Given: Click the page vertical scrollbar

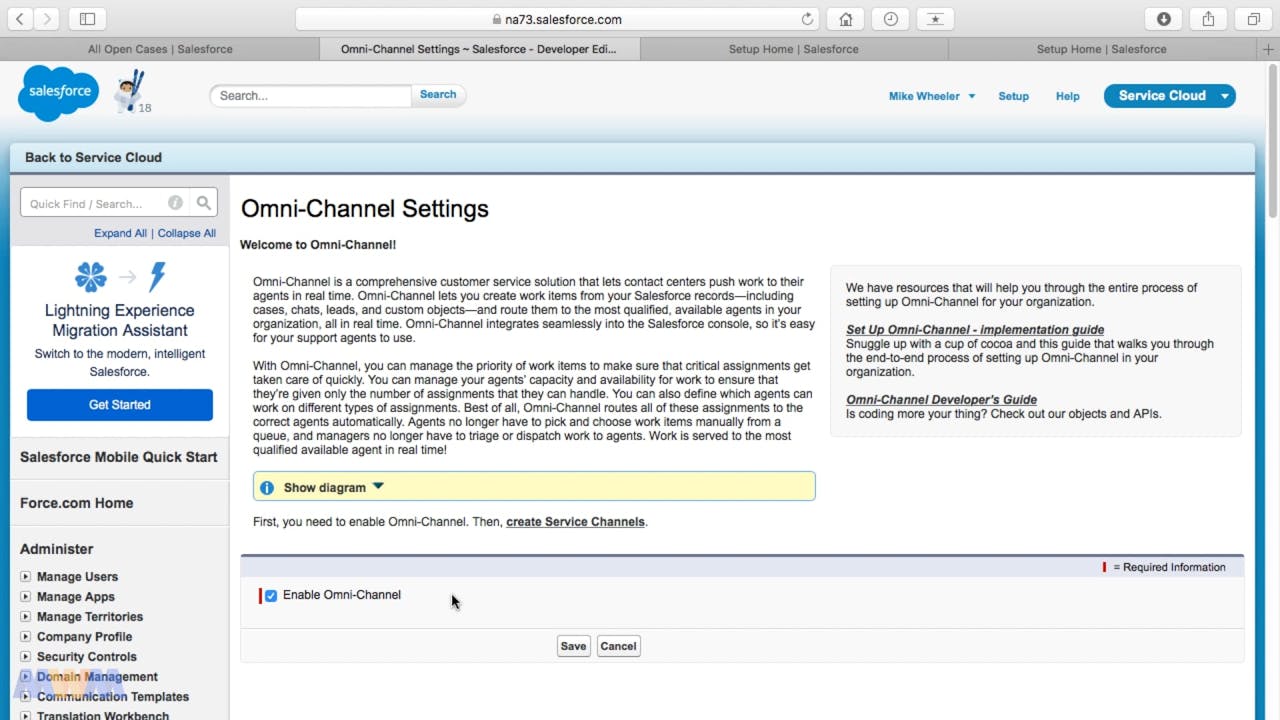Looking at the screenshot, I should coord(1272,140).
